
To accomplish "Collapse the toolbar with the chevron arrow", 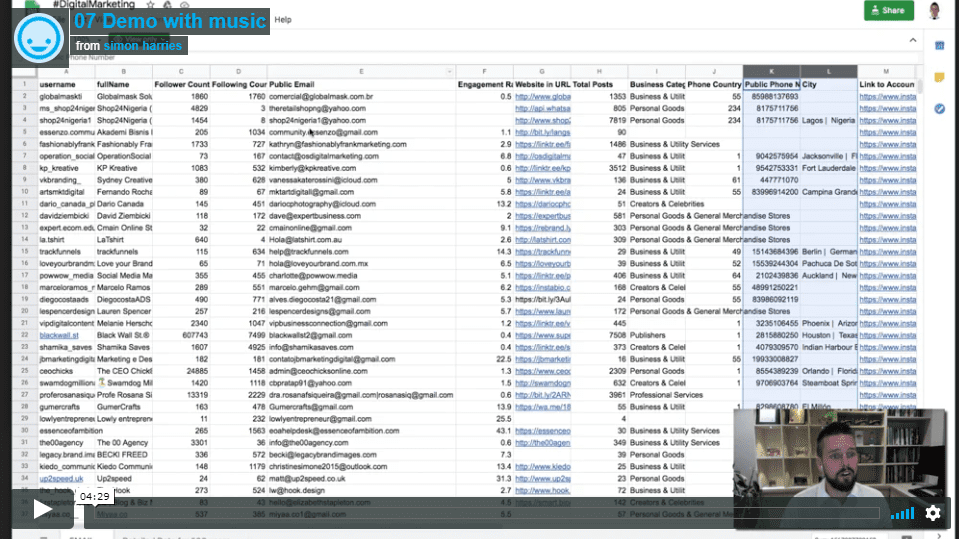I will point(913,40).
